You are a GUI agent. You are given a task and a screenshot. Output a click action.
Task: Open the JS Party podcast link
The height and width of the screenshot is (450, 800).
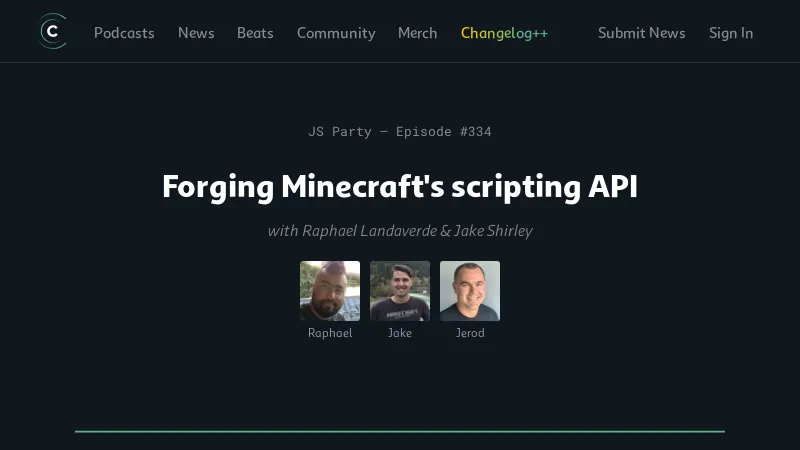pos(340,131)
